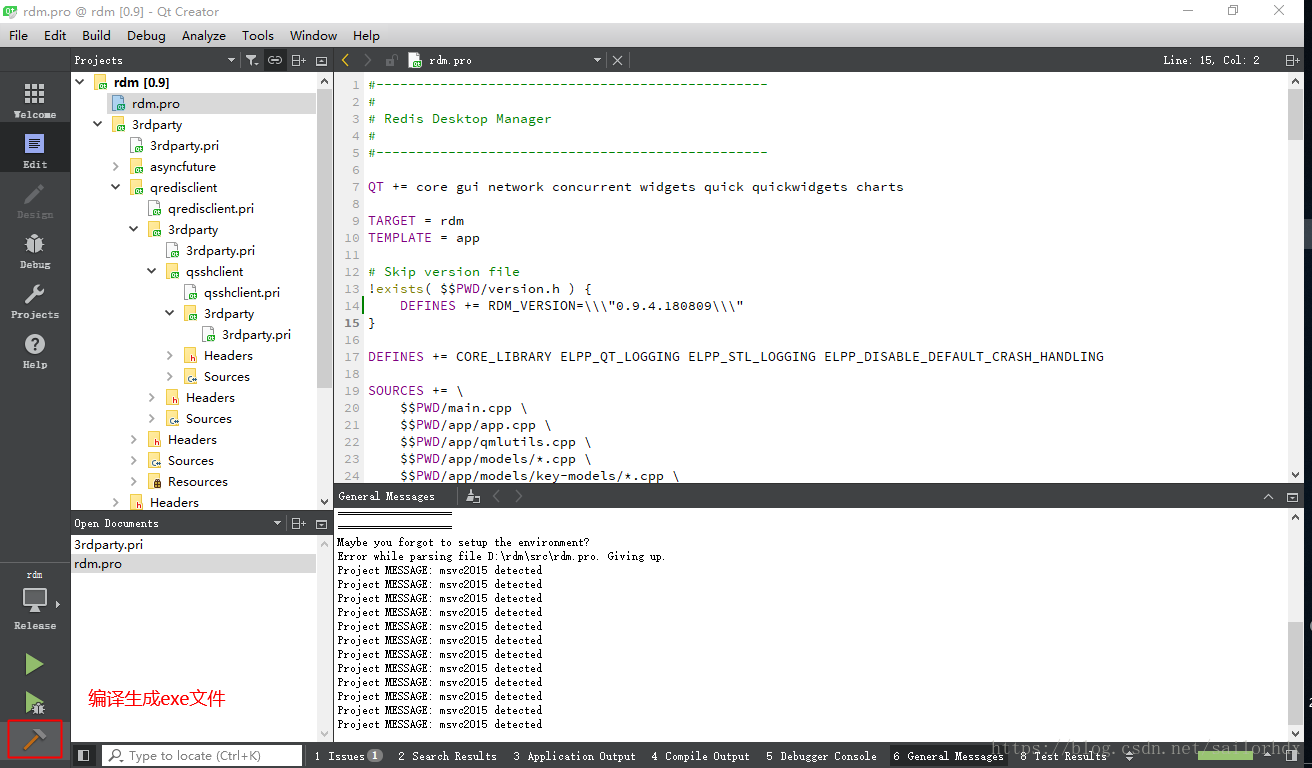Build the project with the hammer icon
Image resolution: width=1312 pixels, height=768 pixels.
(x=35, y=740)
